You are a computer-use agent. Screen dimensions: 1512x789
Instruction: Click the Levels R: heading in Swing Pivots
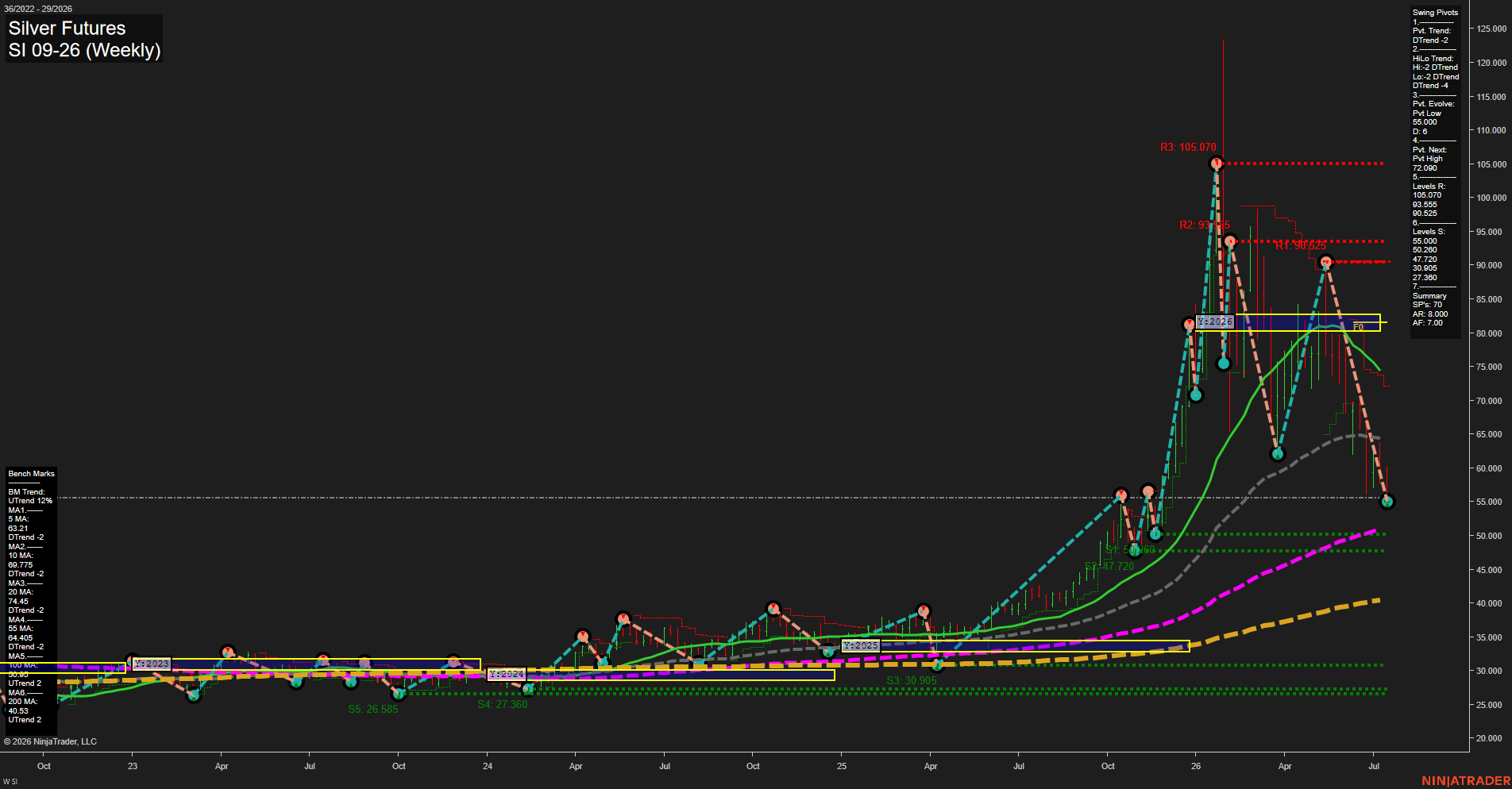coord(1429,187)
